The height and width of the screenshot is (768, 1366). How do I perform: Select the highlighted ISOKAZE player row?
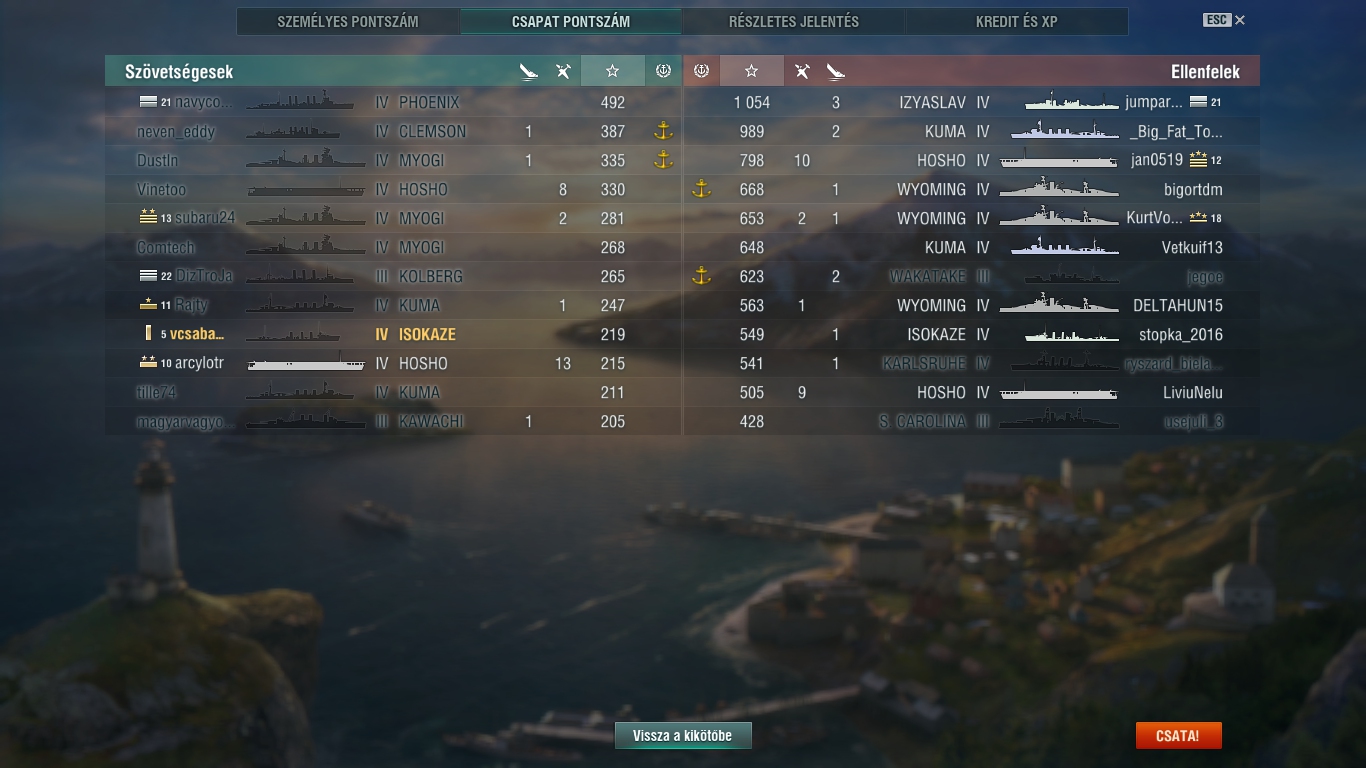point(393,334)
